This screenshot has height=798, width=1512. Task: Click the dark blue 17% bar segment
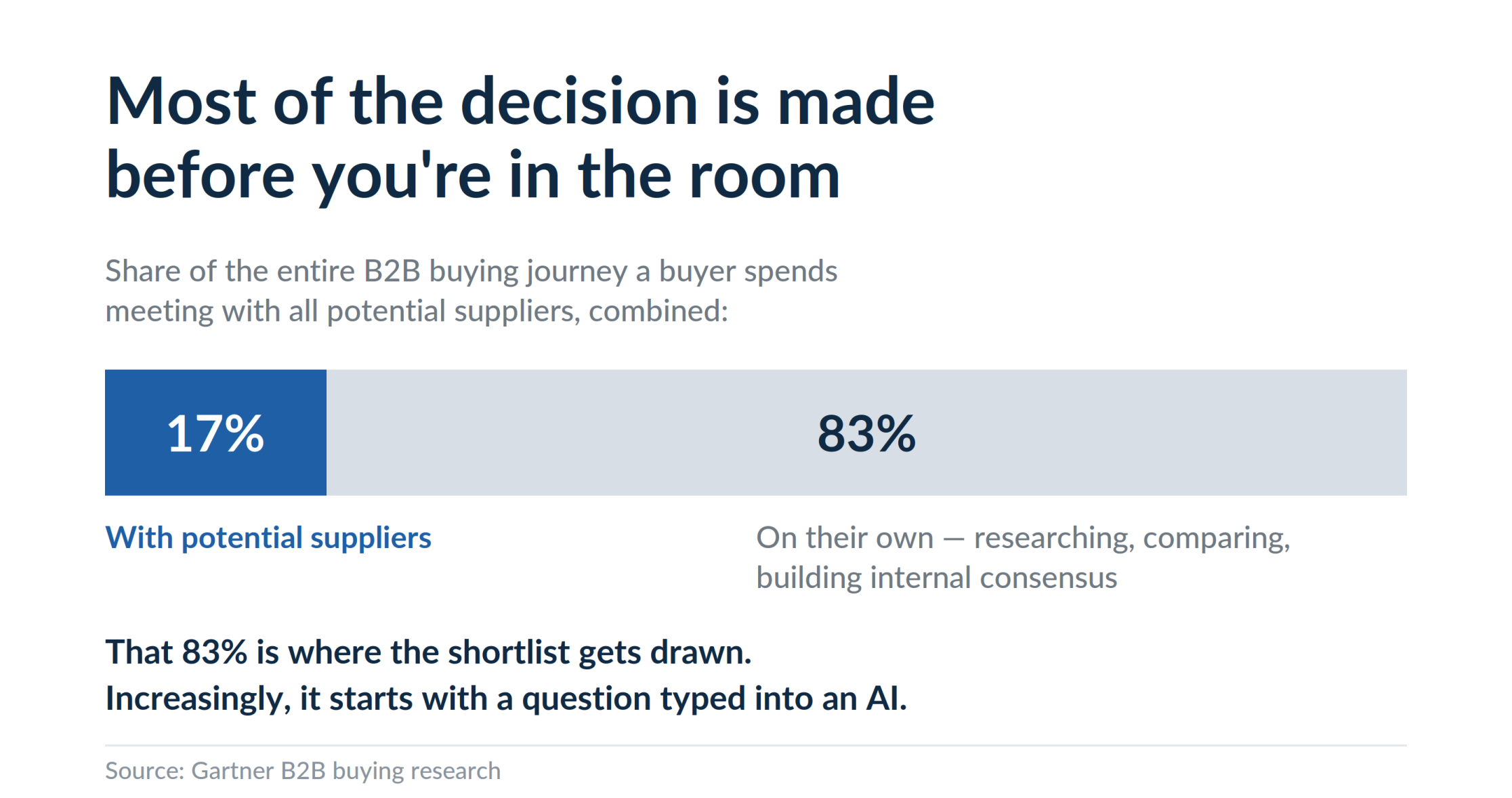pos(215,432)
